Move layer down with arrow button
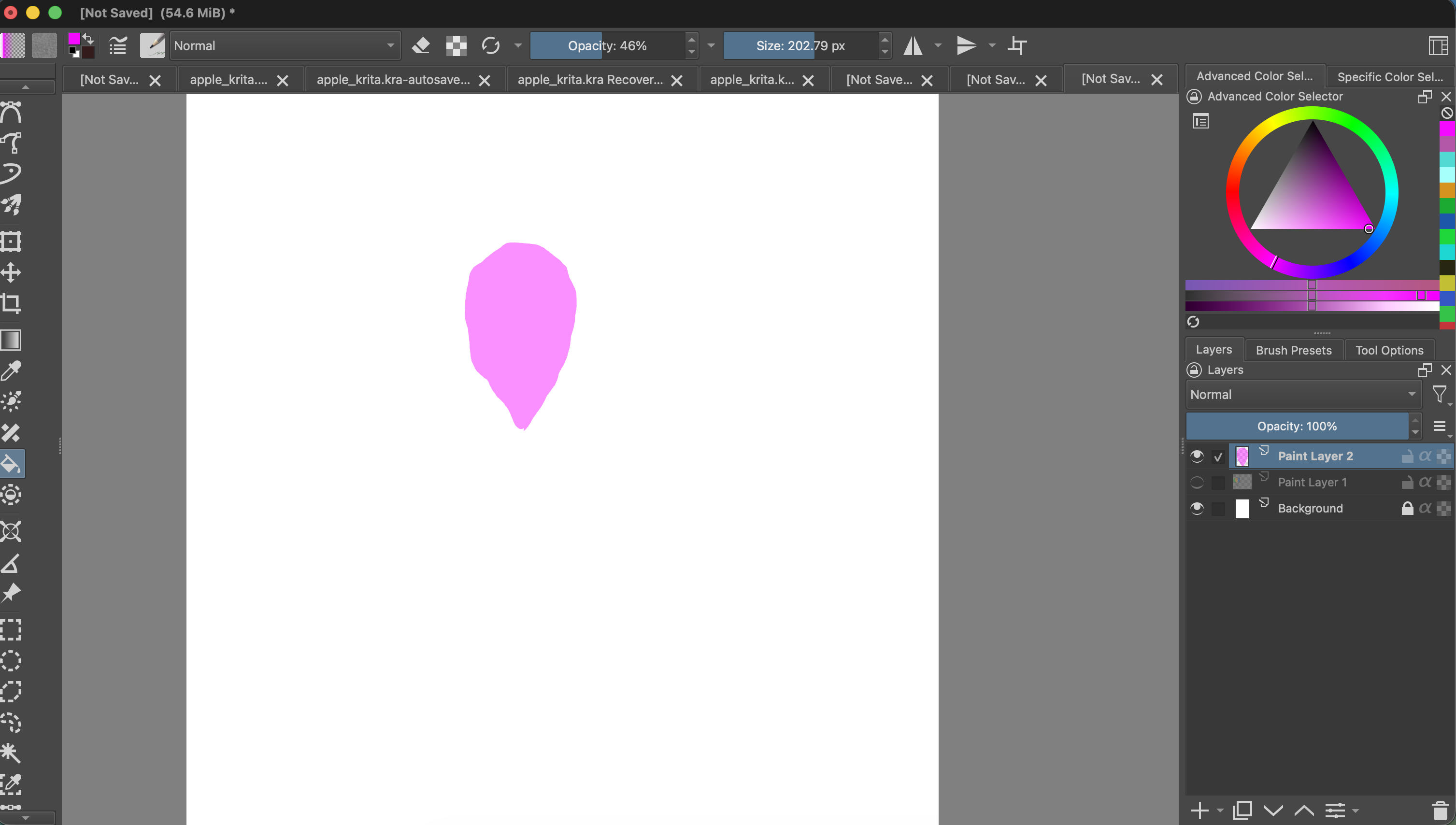 [1273, 811]
